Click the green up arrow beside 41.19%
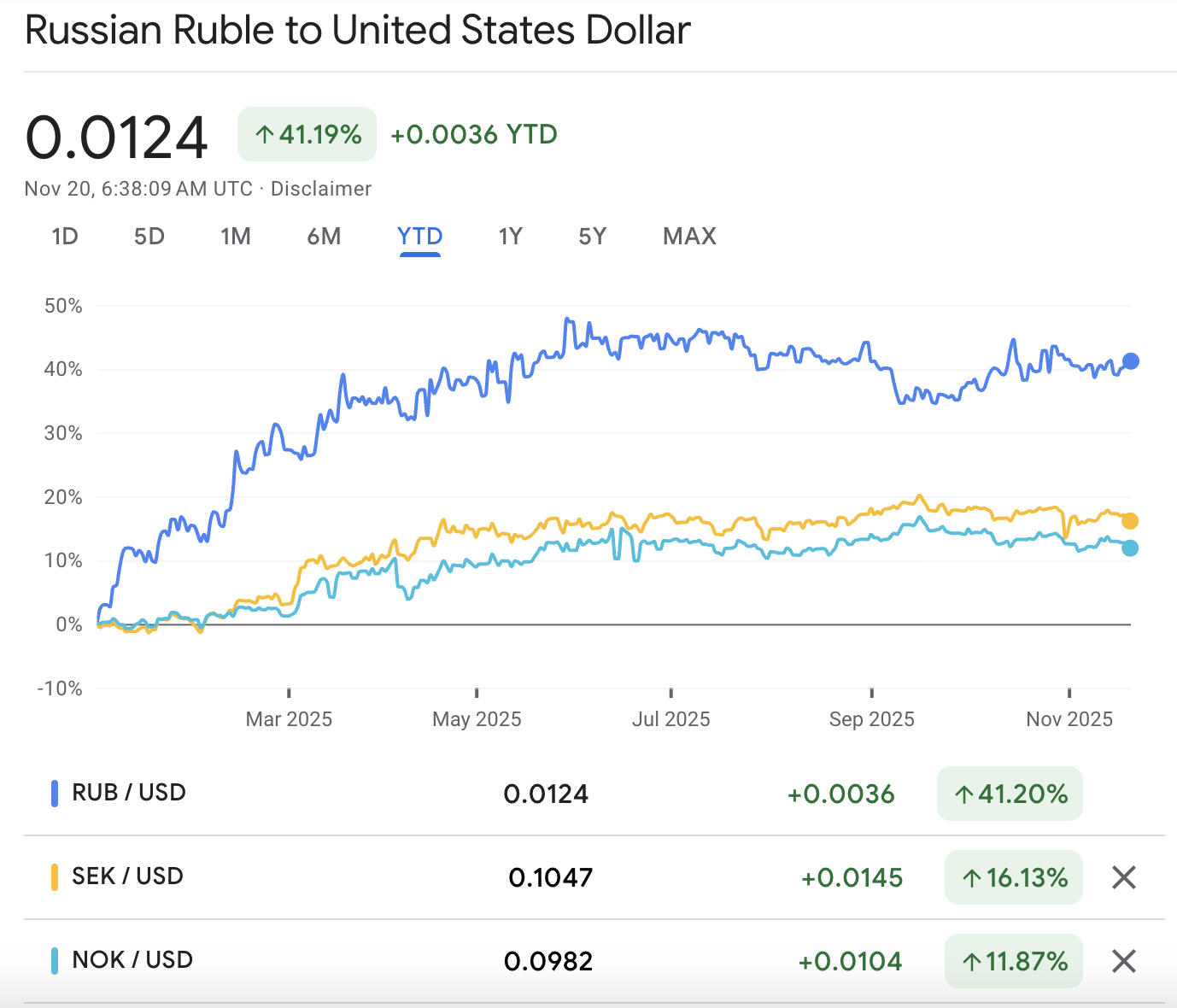 (264, 133)
